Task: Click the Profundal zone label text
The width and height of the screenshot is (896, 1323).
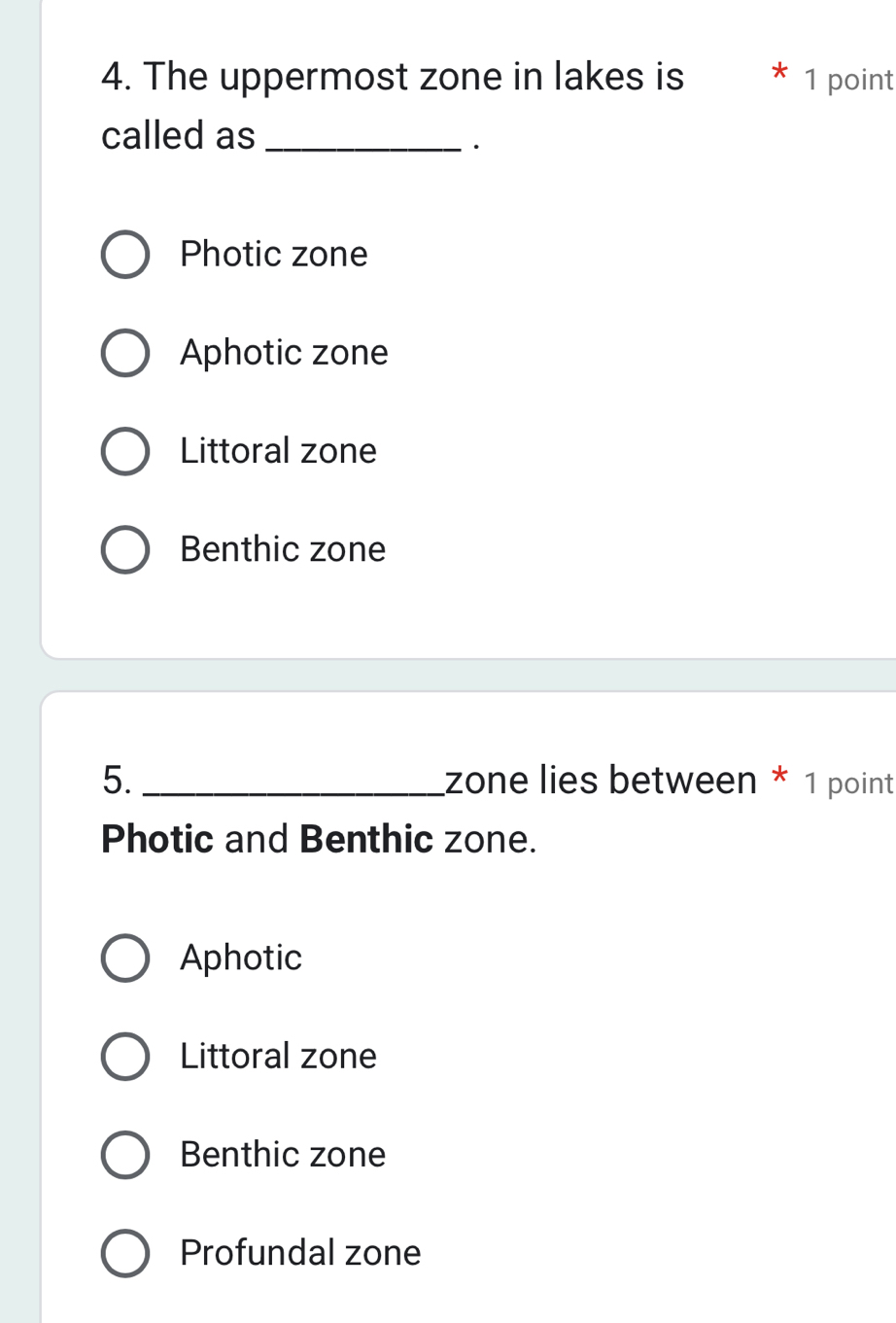Action: pyautogui.click(x=300, y=1253)
